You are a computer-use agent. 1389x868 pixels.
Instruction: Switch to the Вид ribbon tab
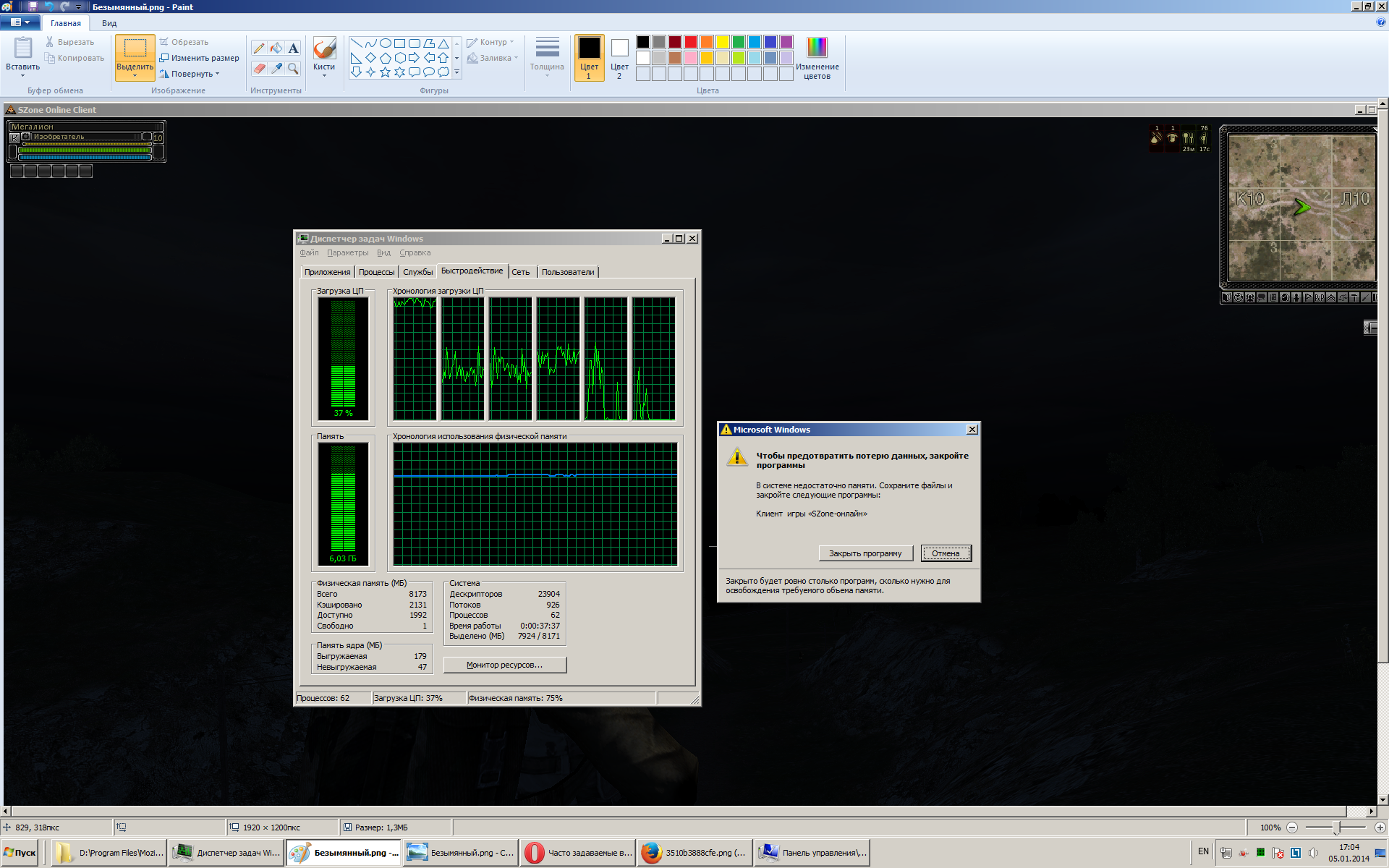click(x=109, y=23)
